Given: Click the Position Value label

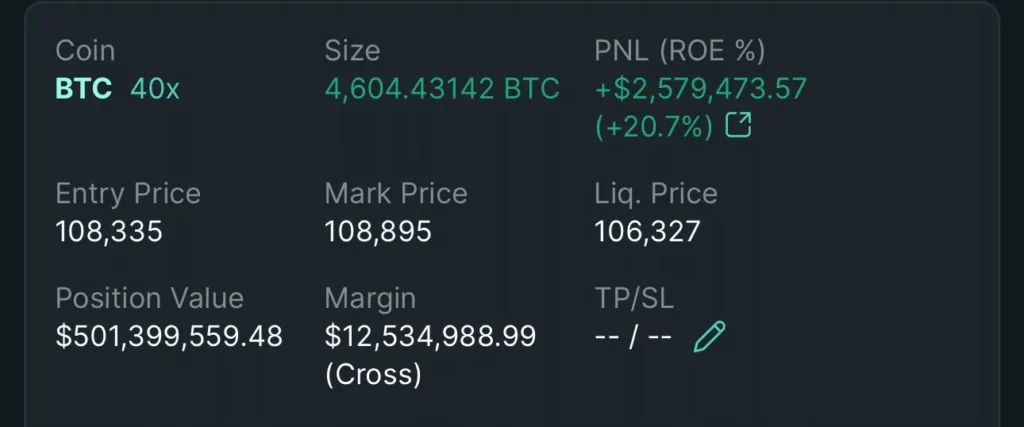Looking at the screenshot, I should [150, 298].
